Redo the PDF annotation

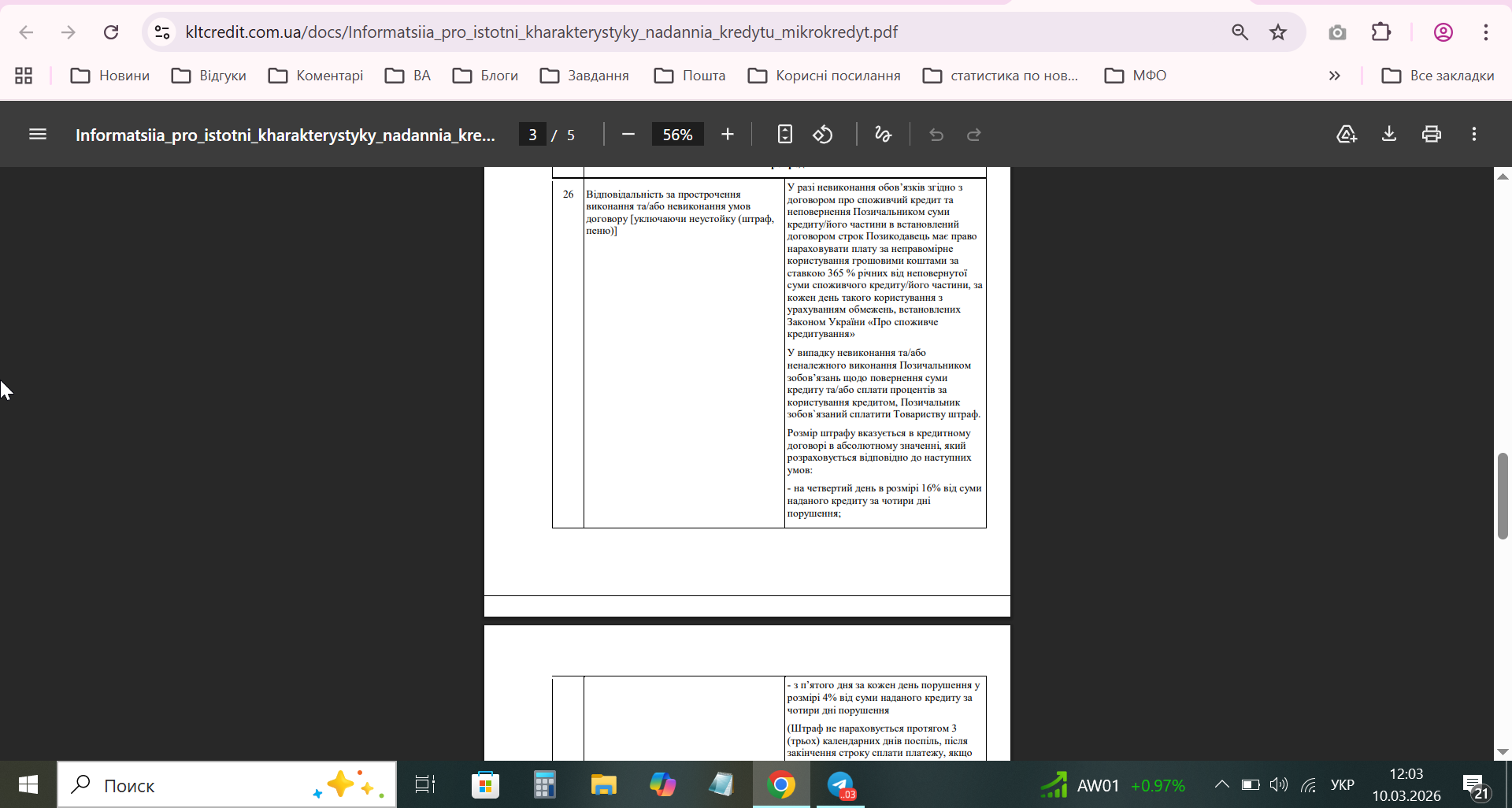(x=974, y=135)
